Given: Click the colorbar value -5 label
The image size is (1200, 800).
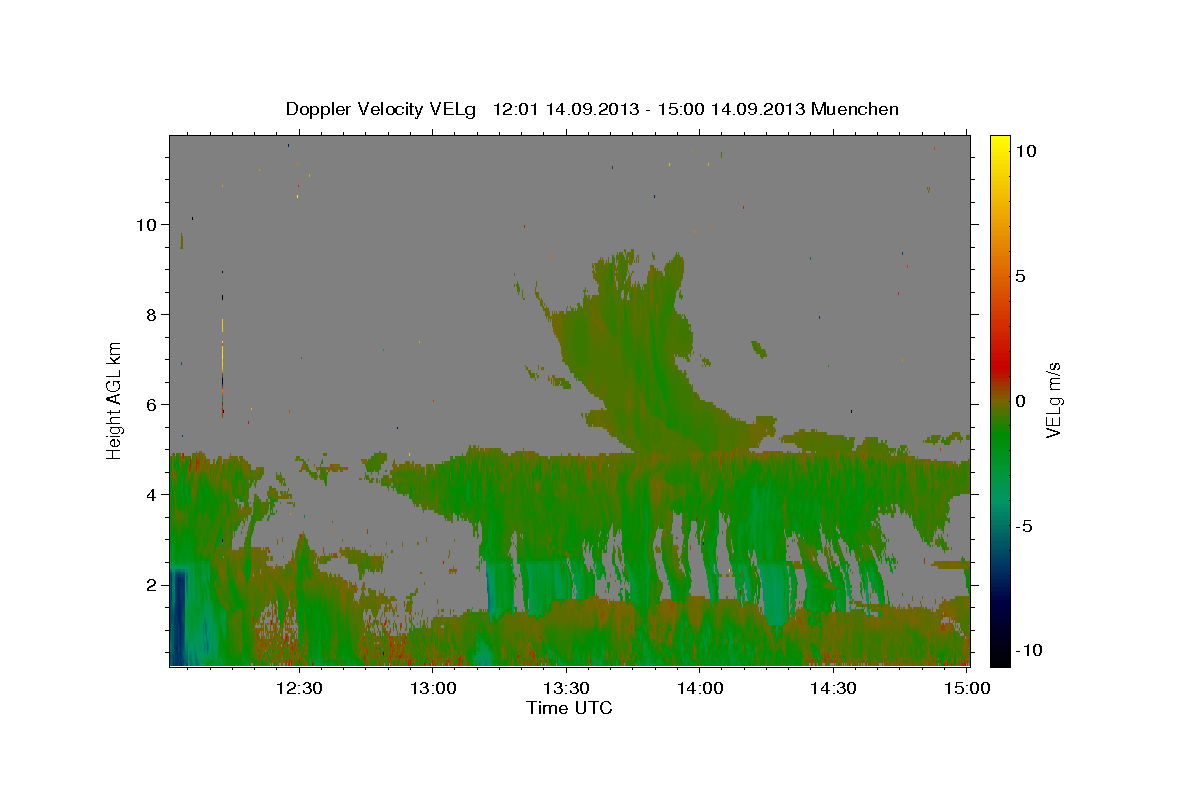Looking at the screenshot, I should pyautogui.click(x=1023, y=526).
